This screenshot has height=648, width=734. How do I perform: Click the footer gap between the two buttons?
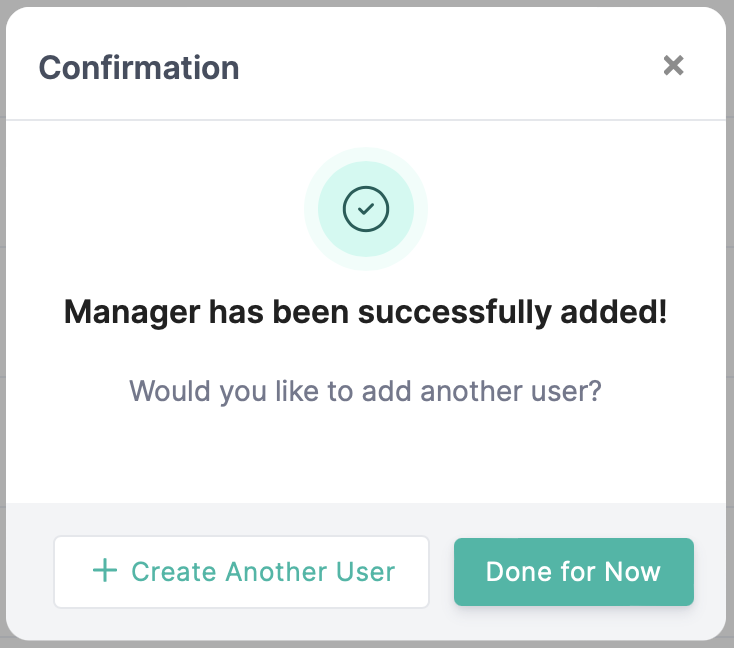(441, 571)
